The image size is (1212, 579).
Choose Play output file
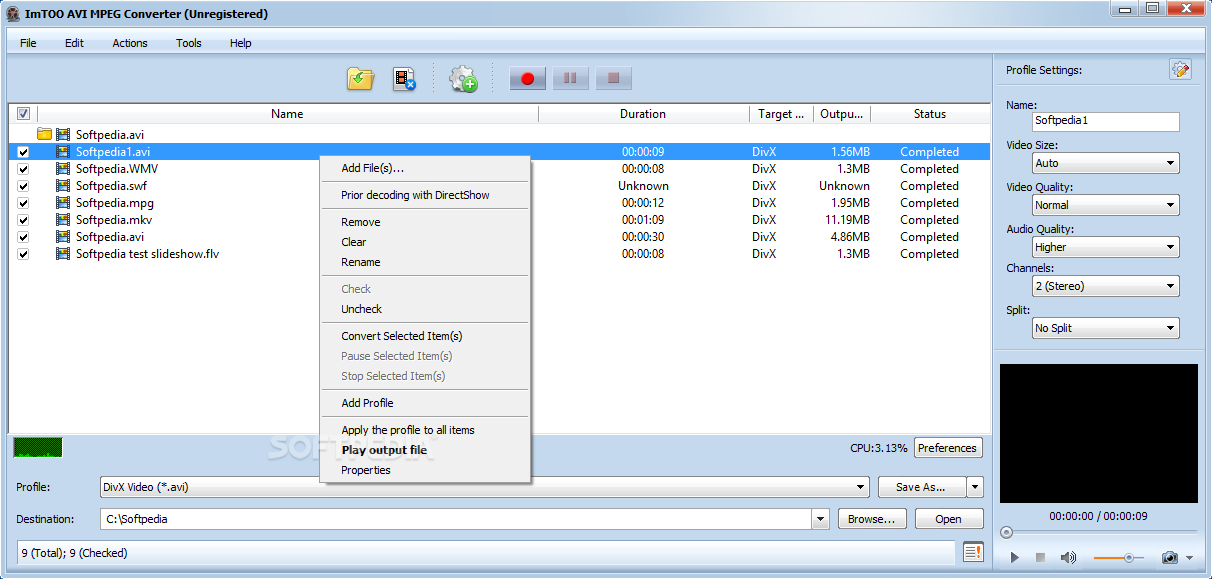pyautogui.click(x=425, y=450)
